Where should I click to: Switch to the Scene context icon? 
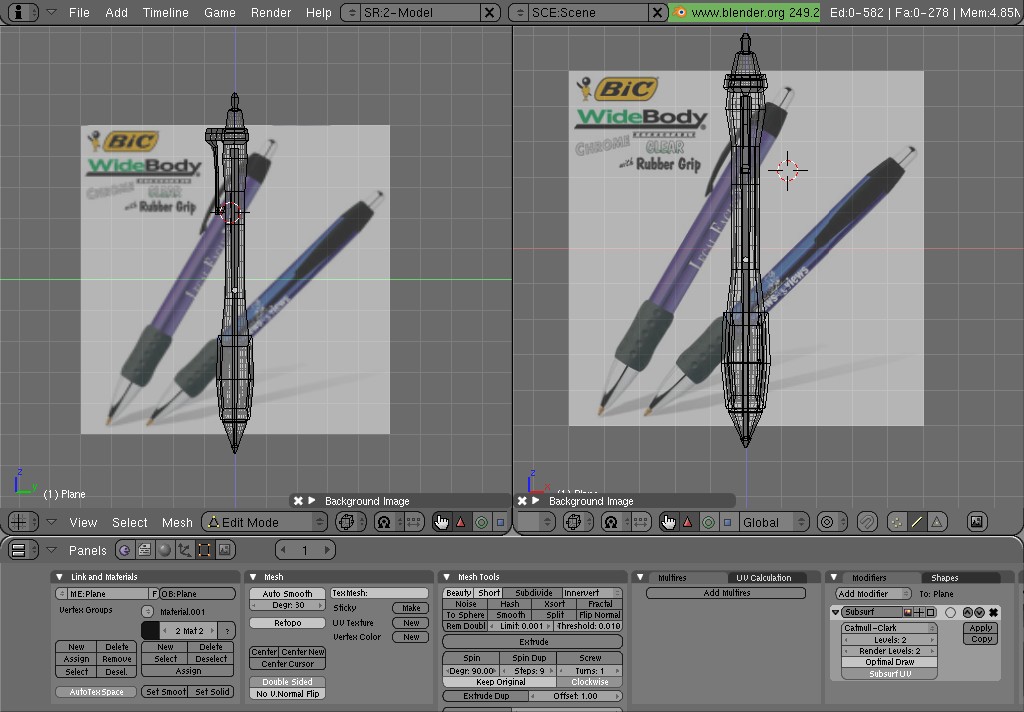[x=225, y=550]
